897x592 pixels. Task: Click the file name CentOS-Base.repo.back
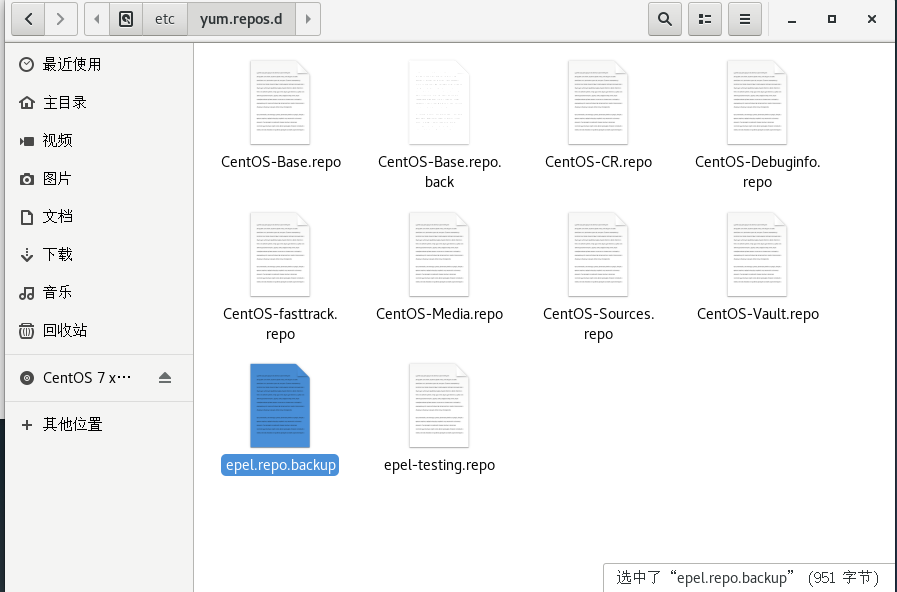[439, 172]
